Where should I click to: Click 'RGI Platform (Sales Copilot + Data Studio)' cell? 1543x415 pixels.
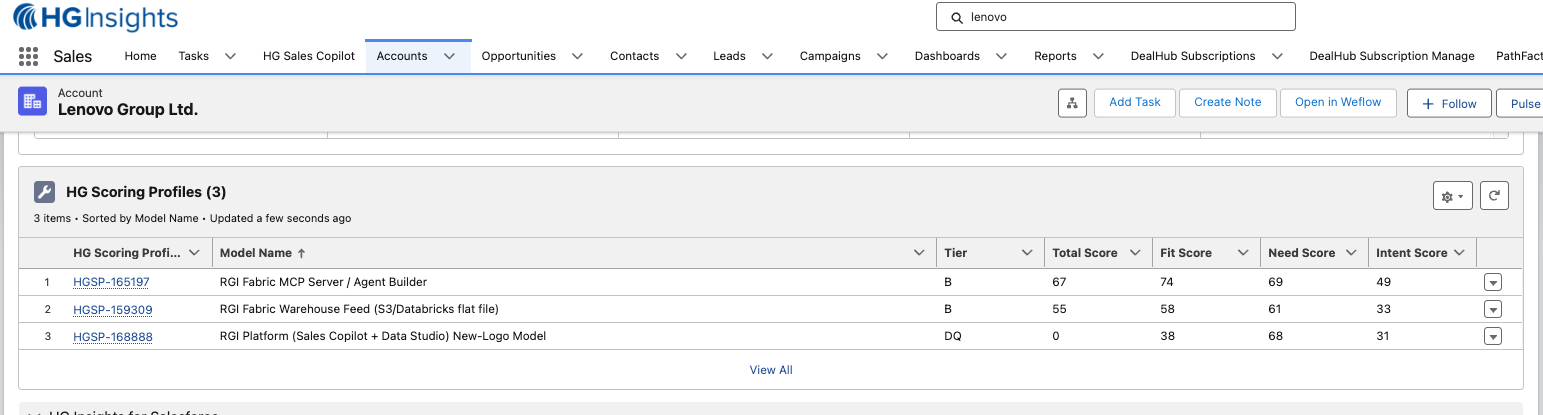(x=383, y=337)
